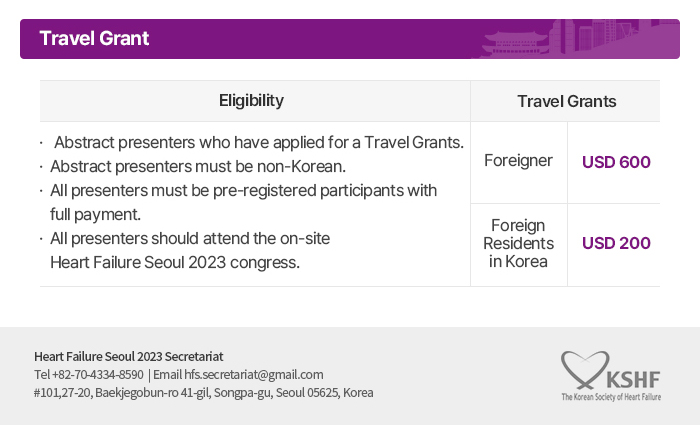700x425 pixels.
Task: Click the pre-registered participants bullet
Action: point(238,202)
